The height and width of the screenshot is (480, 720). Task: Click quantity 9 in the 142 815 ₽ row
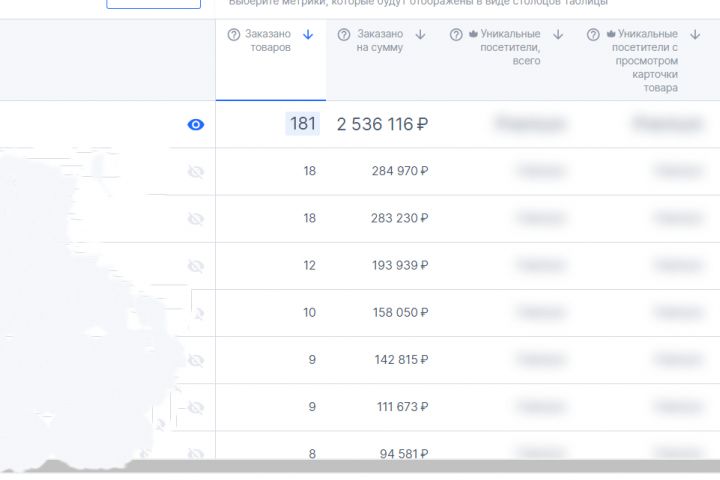[x=312, y=360]
